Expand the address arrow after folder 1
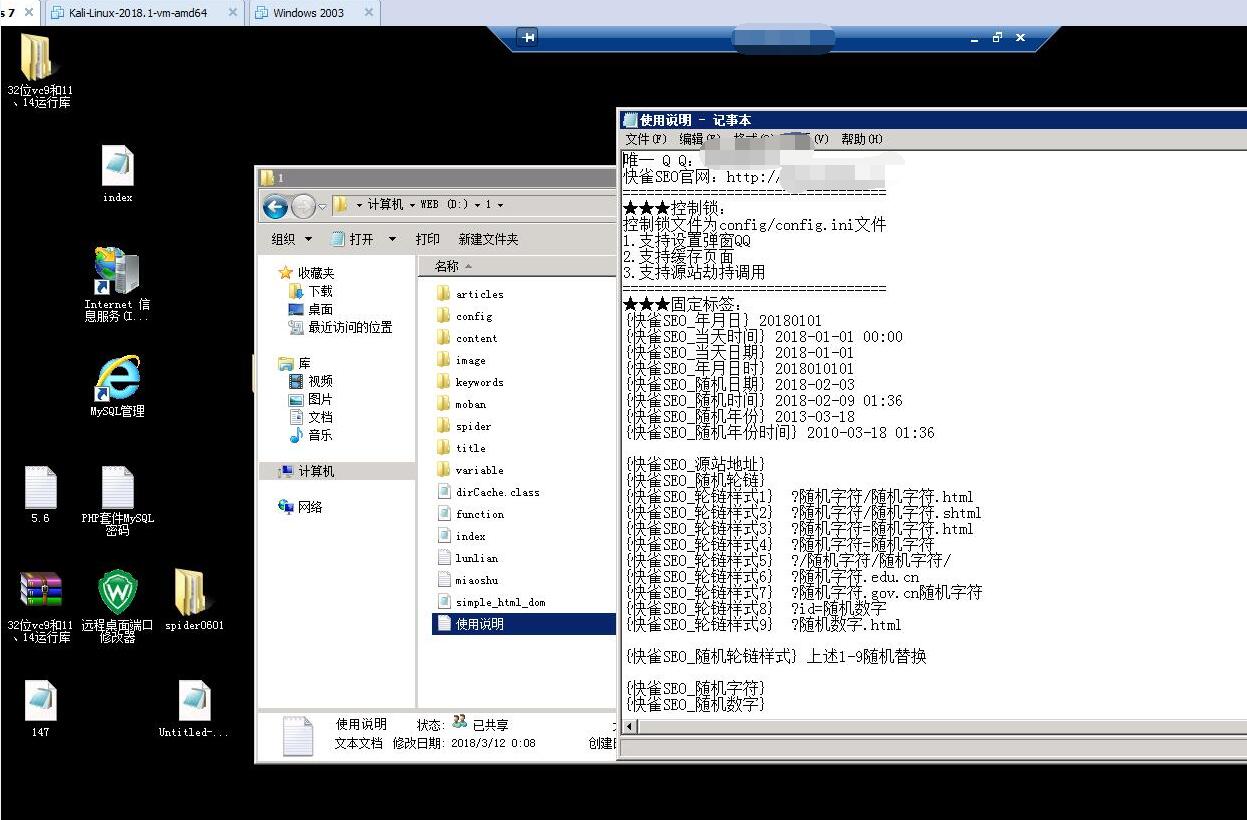 (500, 205)
